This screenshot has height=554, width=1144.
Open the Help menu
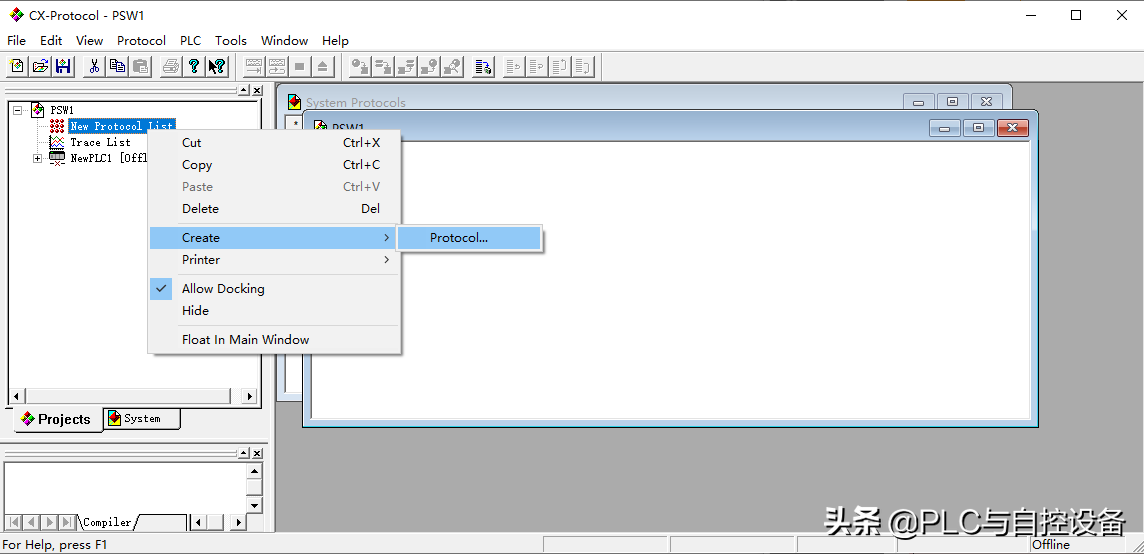tap(336, 41)
